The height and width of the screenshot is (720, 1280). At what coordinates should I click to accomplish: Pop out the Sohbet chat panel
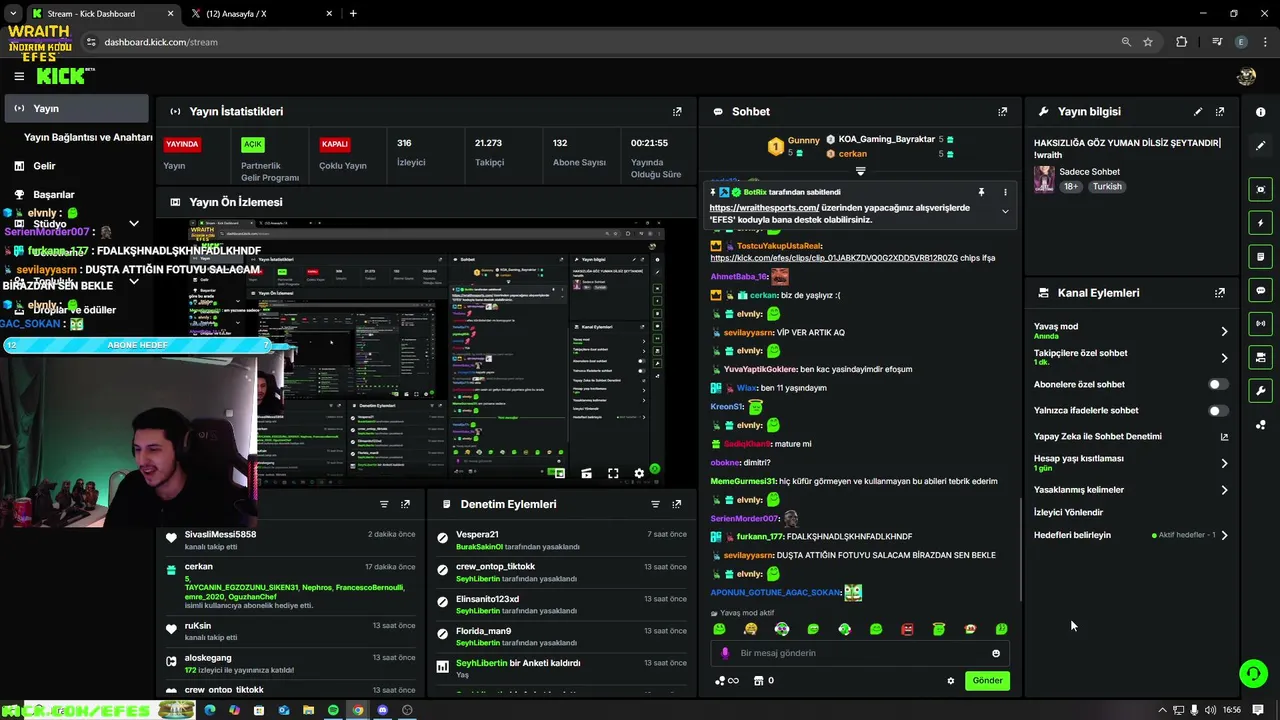1002,112
